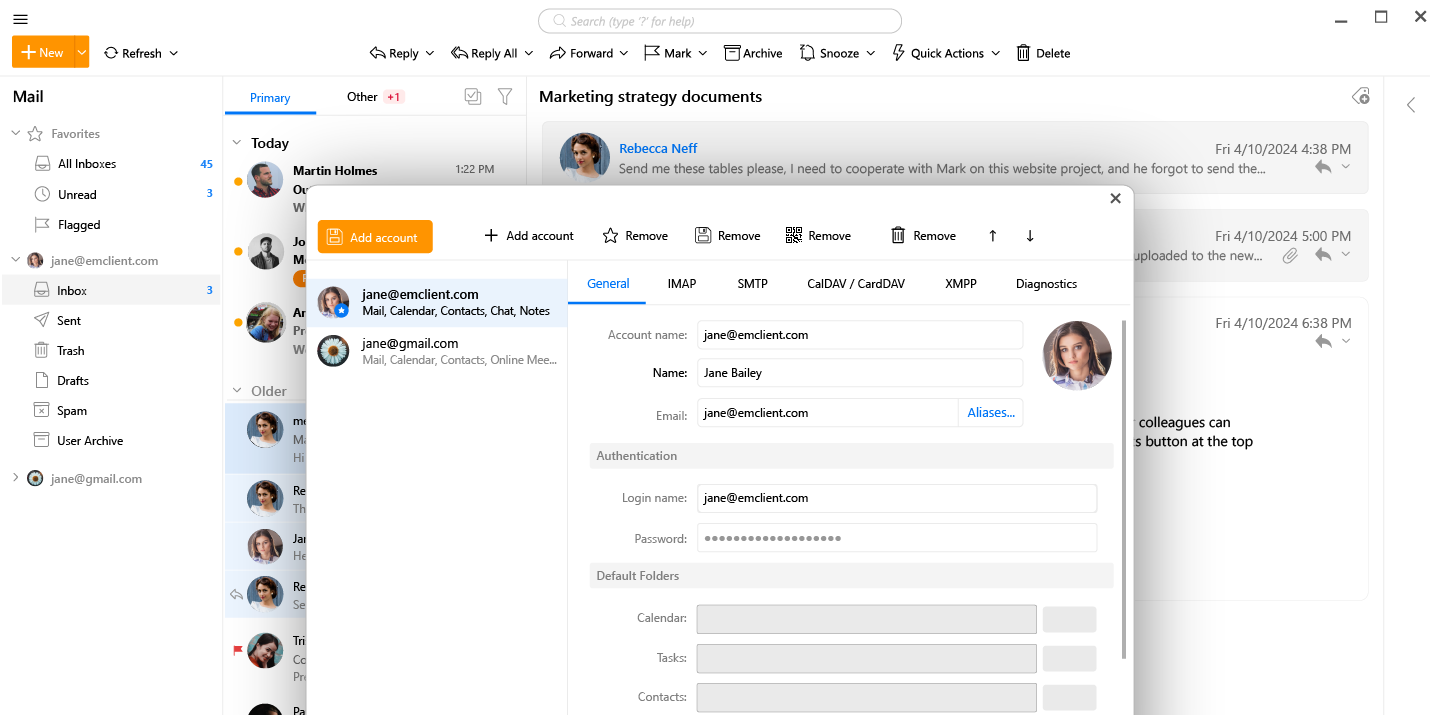Open the Diagnostics tab
Image resolution: width=1430 pixels, height=715 pixels.
point(1046,284)
